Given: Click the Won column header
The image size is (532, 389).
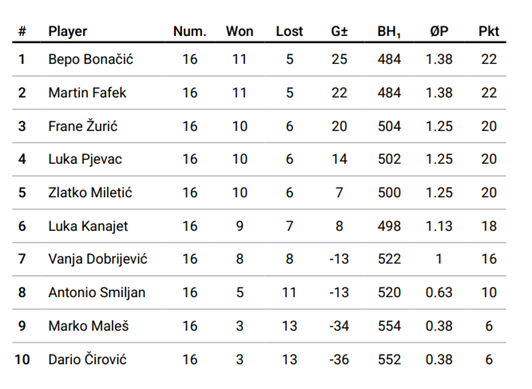Looking at the screenshot, I should point(240,31).
